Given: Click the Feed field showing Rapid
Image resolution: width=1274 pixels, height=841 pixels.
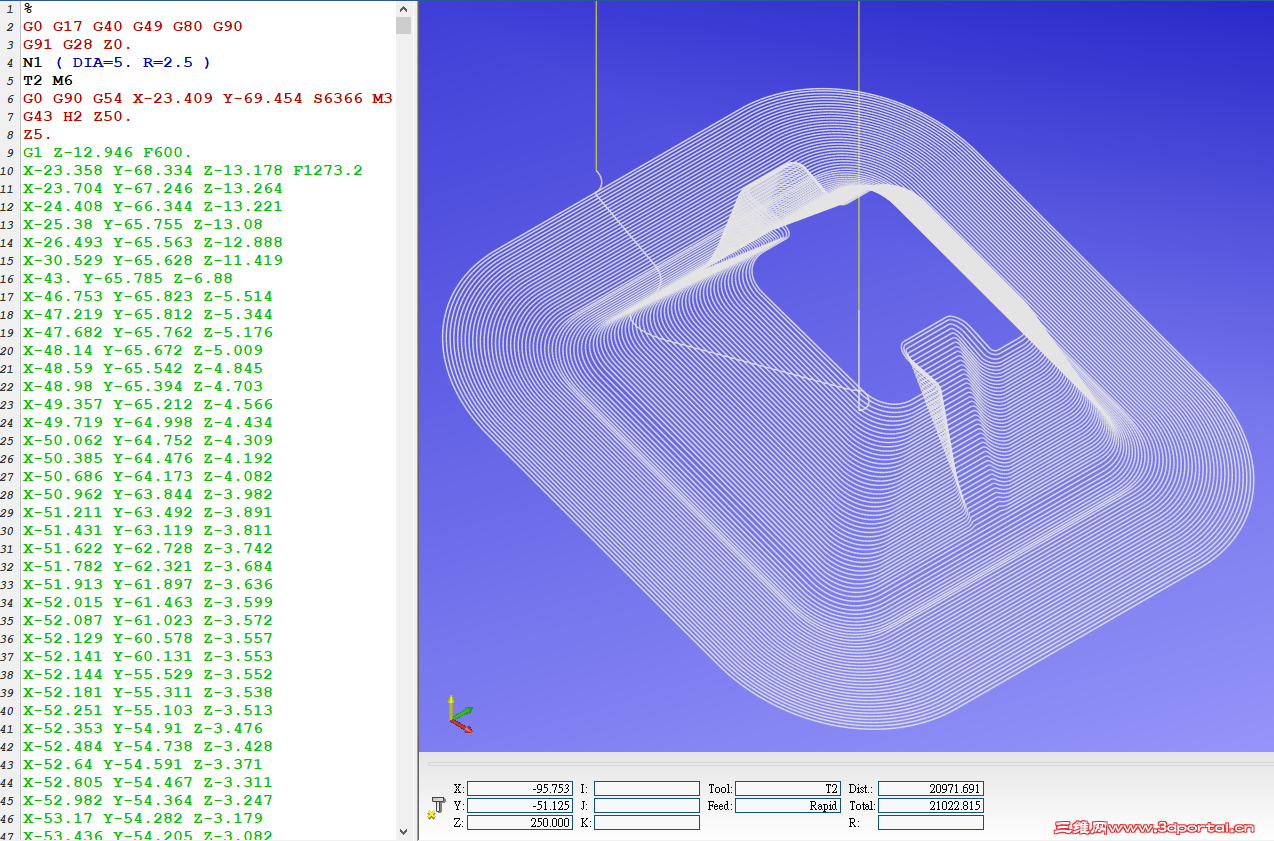Looking at the screenshot, I should [x=788, y=805].
